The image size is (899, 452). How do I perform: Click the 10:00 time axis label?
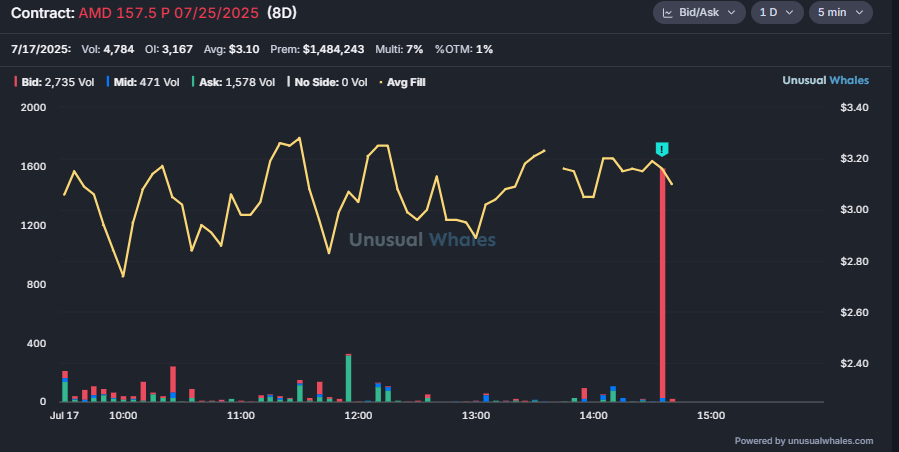click(x=123, y=415)
